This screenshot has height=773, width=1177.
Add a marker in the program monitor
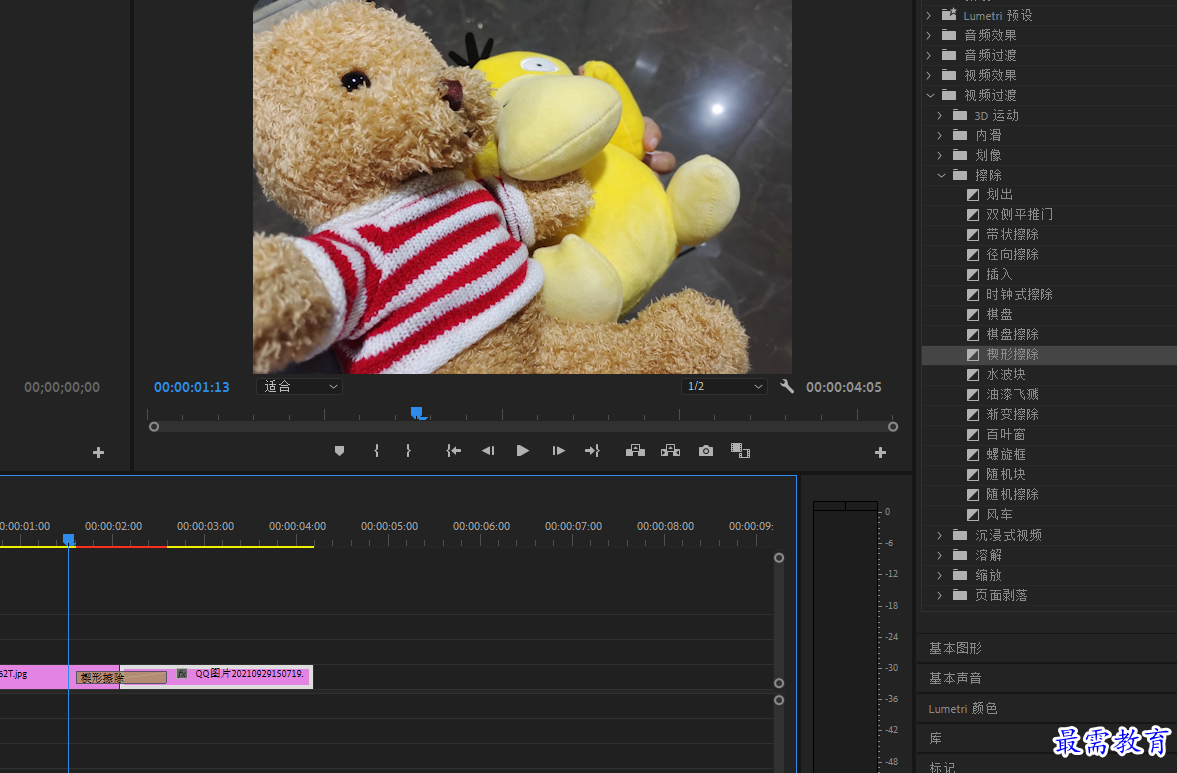[x=339, y=451]
